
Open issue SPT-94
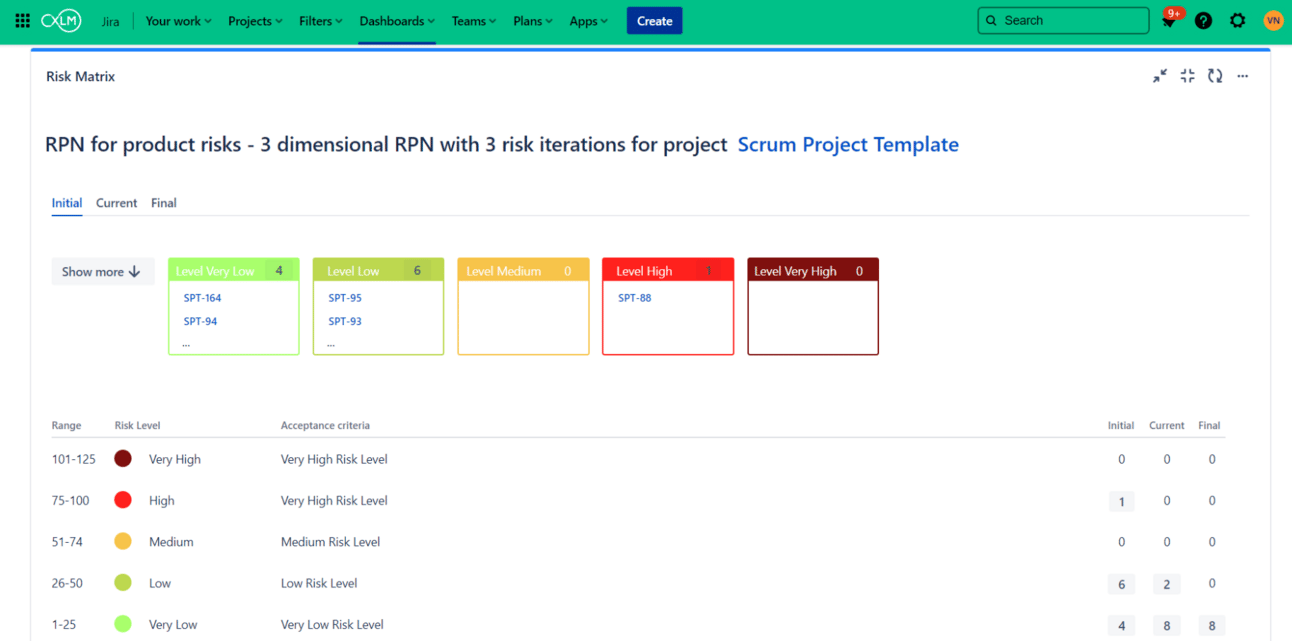click(201, 321)
